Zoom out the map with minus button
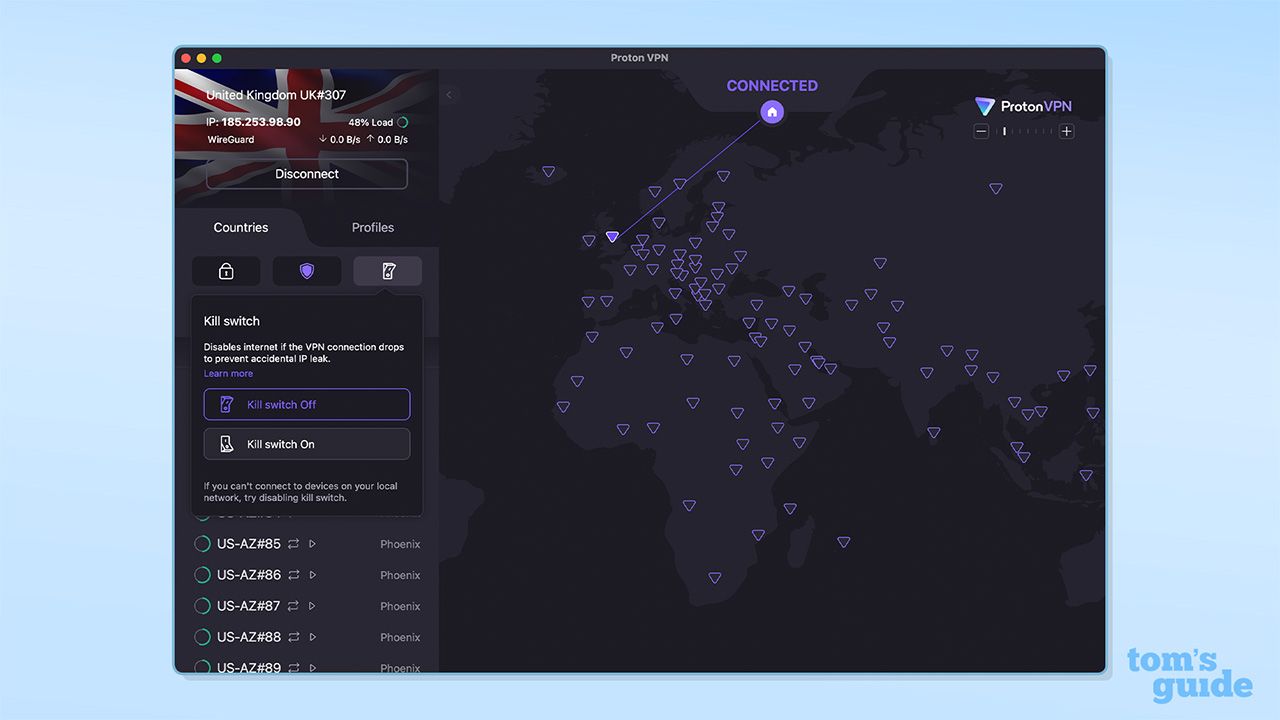 (981, 131)
